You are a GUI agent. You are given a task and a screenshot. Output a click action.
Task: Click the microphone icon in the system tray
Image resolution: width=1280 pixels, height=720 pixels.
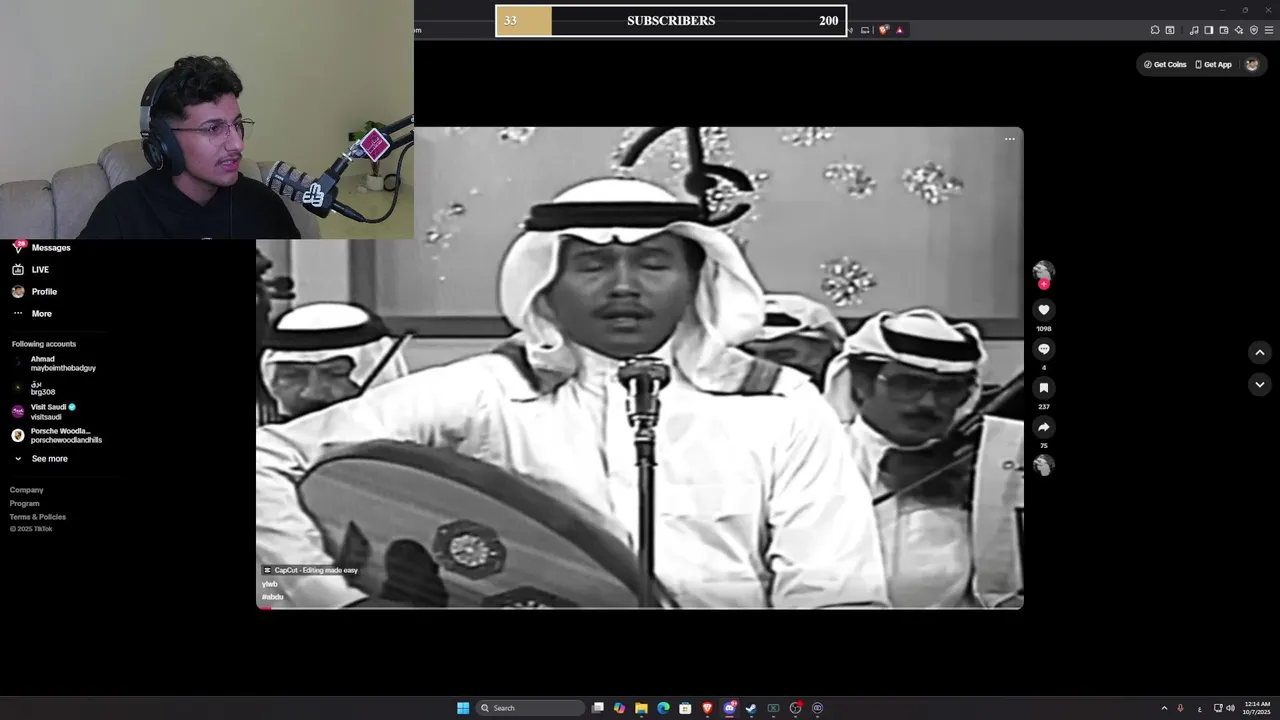tap(1181, 708)
